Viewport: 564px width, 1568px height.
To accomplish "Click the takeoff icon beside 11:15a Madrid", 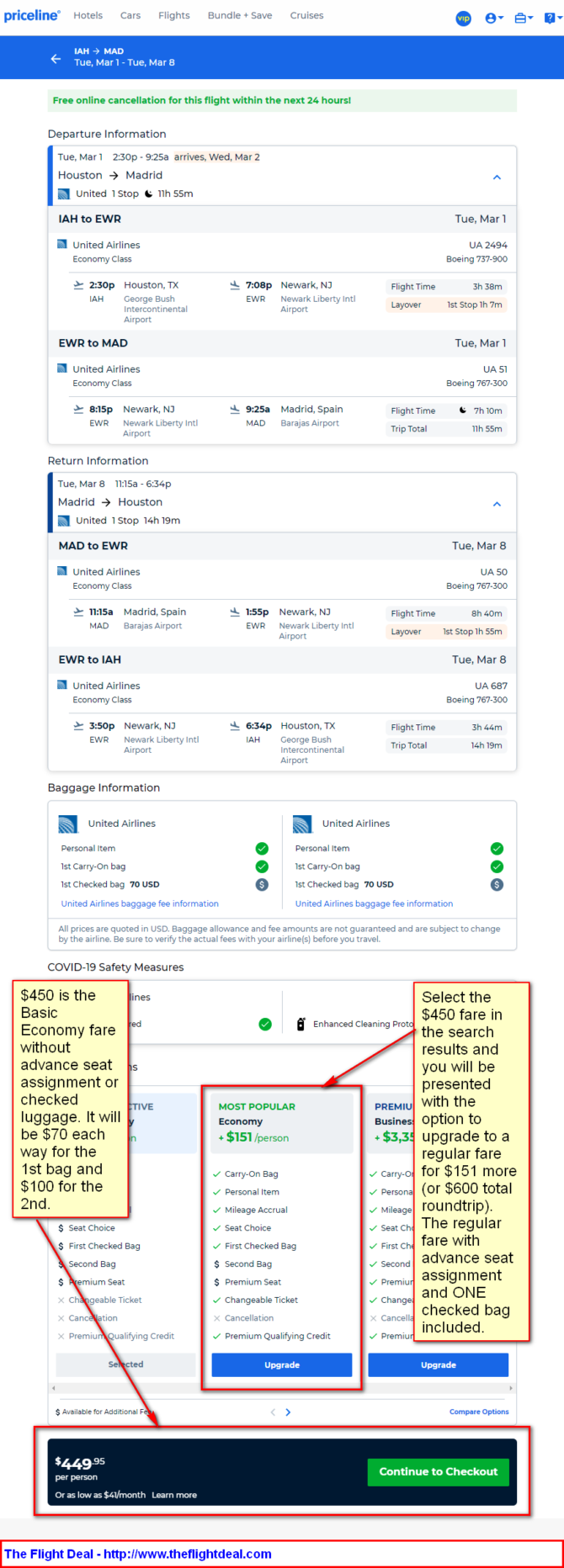I will [78, 612].
